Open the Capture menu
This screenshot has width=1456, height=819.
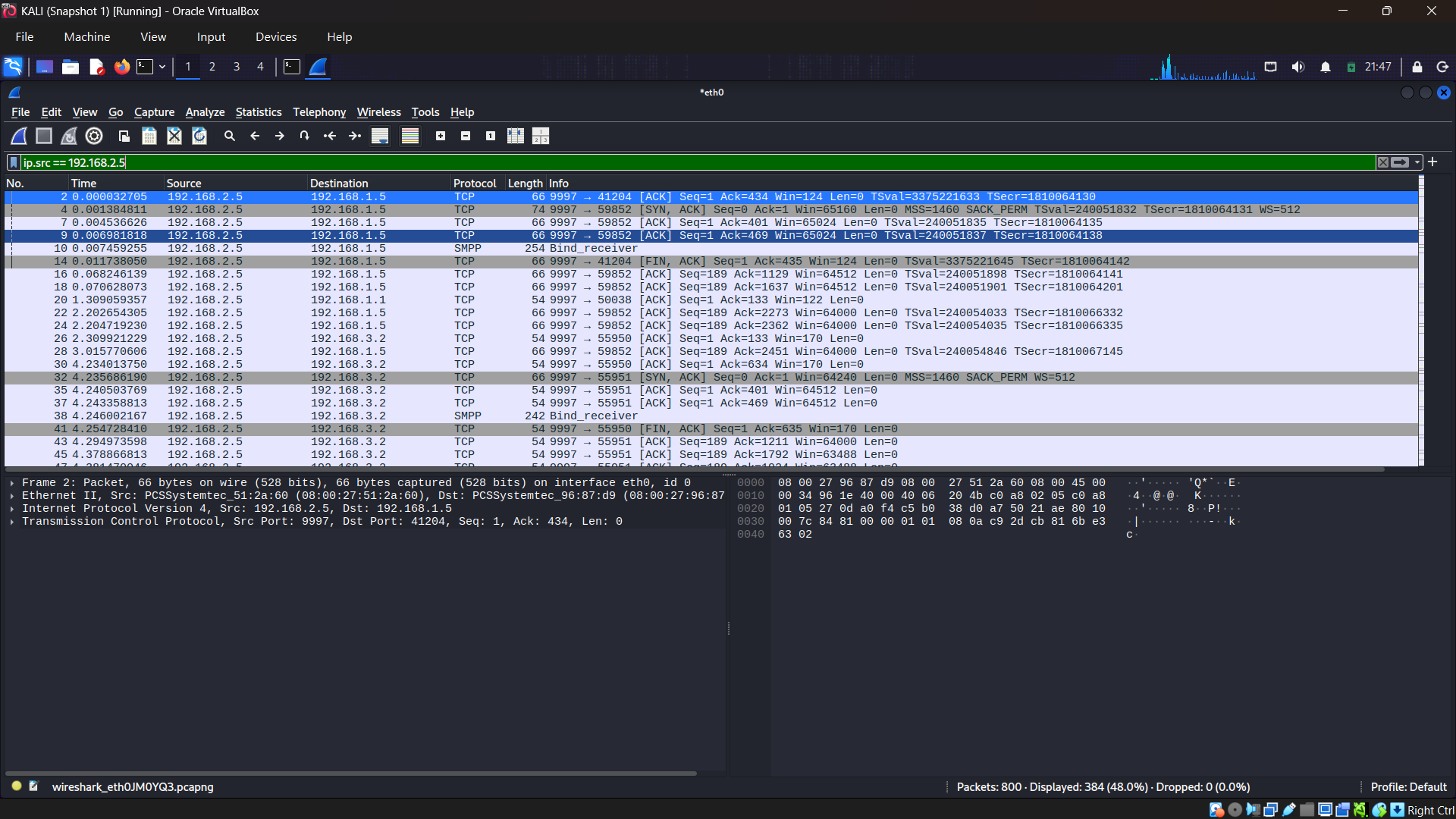point(154,112)
